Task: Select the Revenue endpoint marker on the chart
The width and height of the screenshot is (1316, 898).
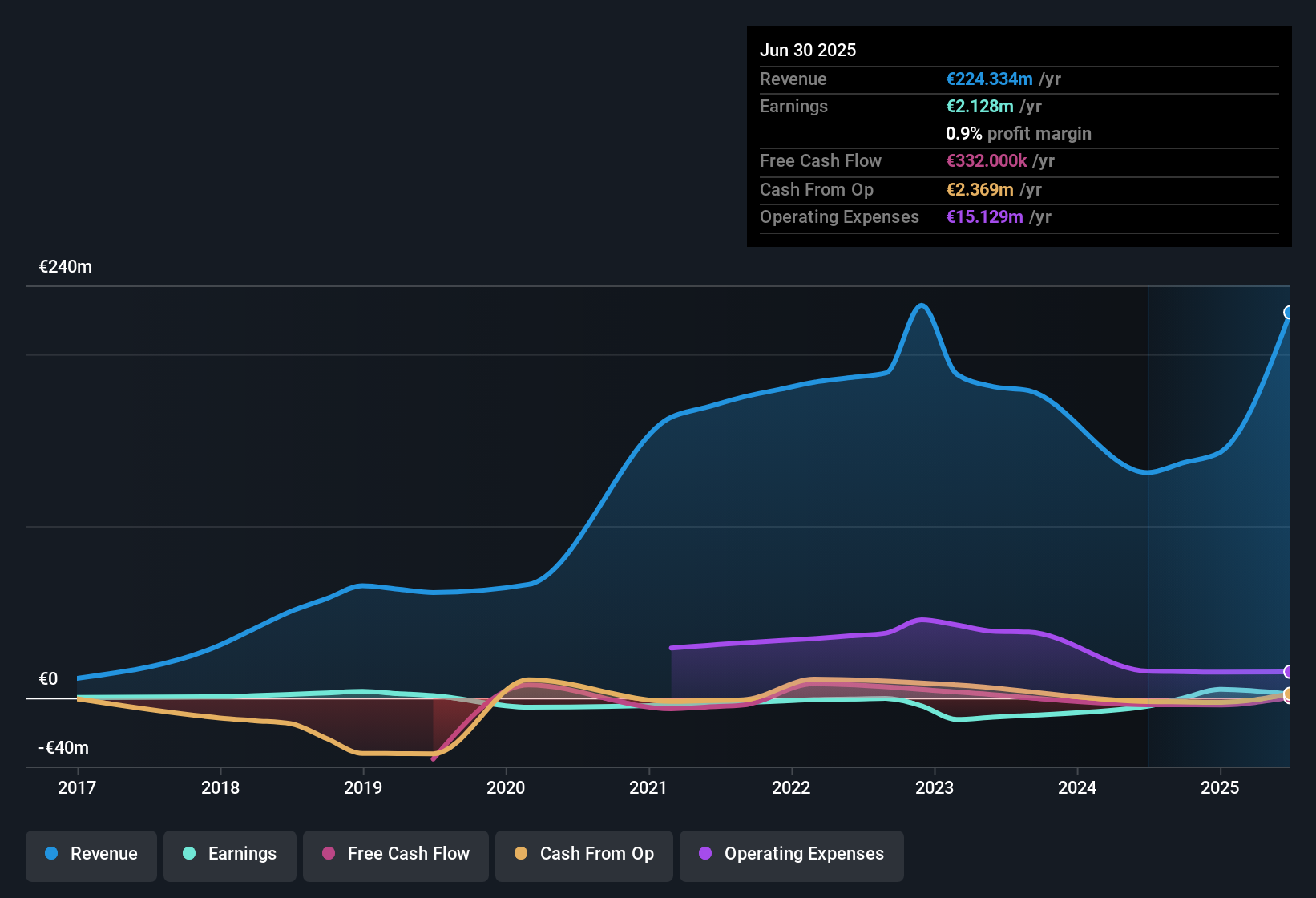Action: point(1289,311)
